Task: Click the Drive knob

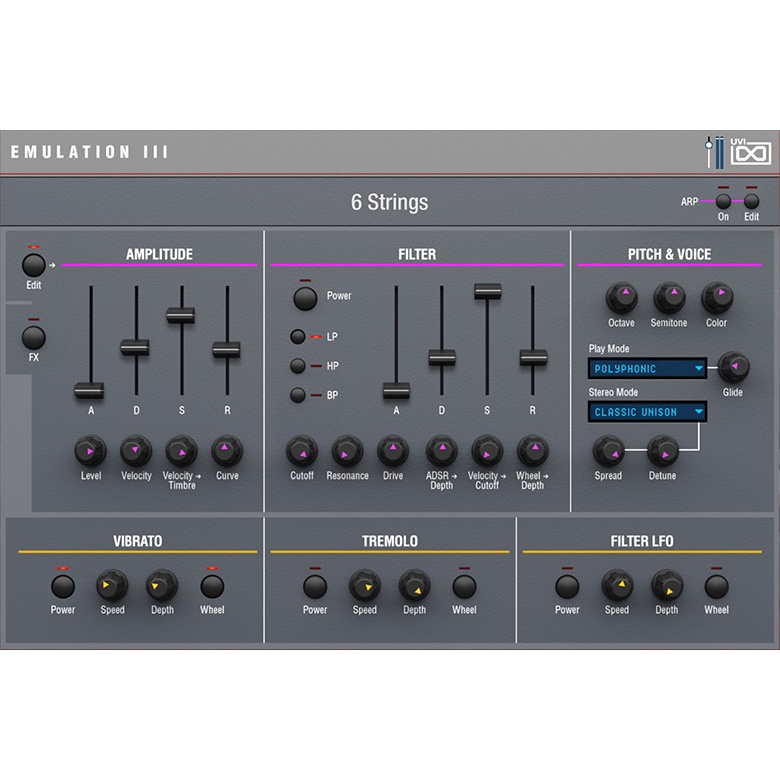Action: [x=393, y=451]
